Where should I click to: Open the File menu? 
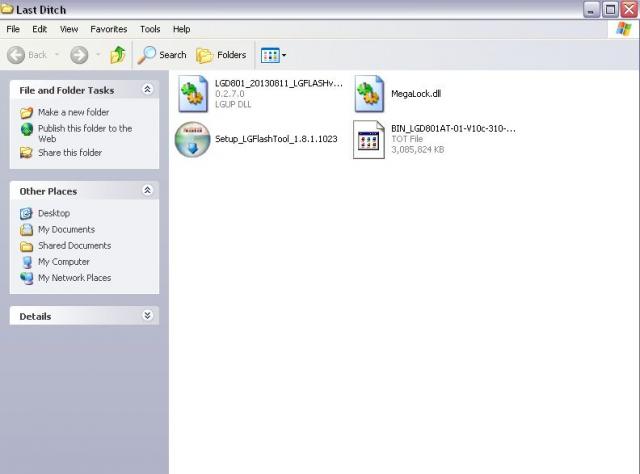pos(13,30)
